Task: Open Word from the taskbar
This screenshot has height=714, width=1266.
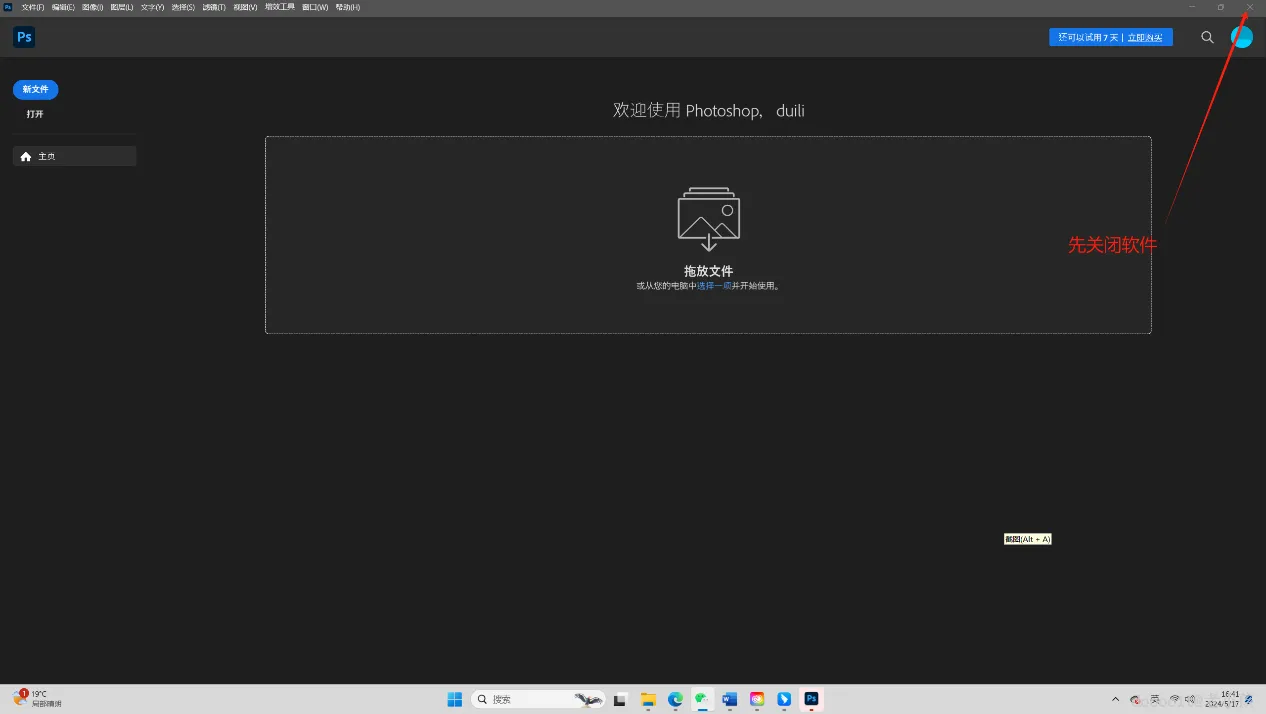Action: [729, 699]
